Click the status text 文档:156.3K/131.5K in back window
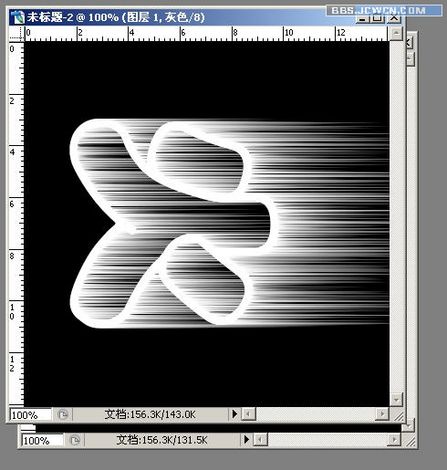 [x=162, y=440]
